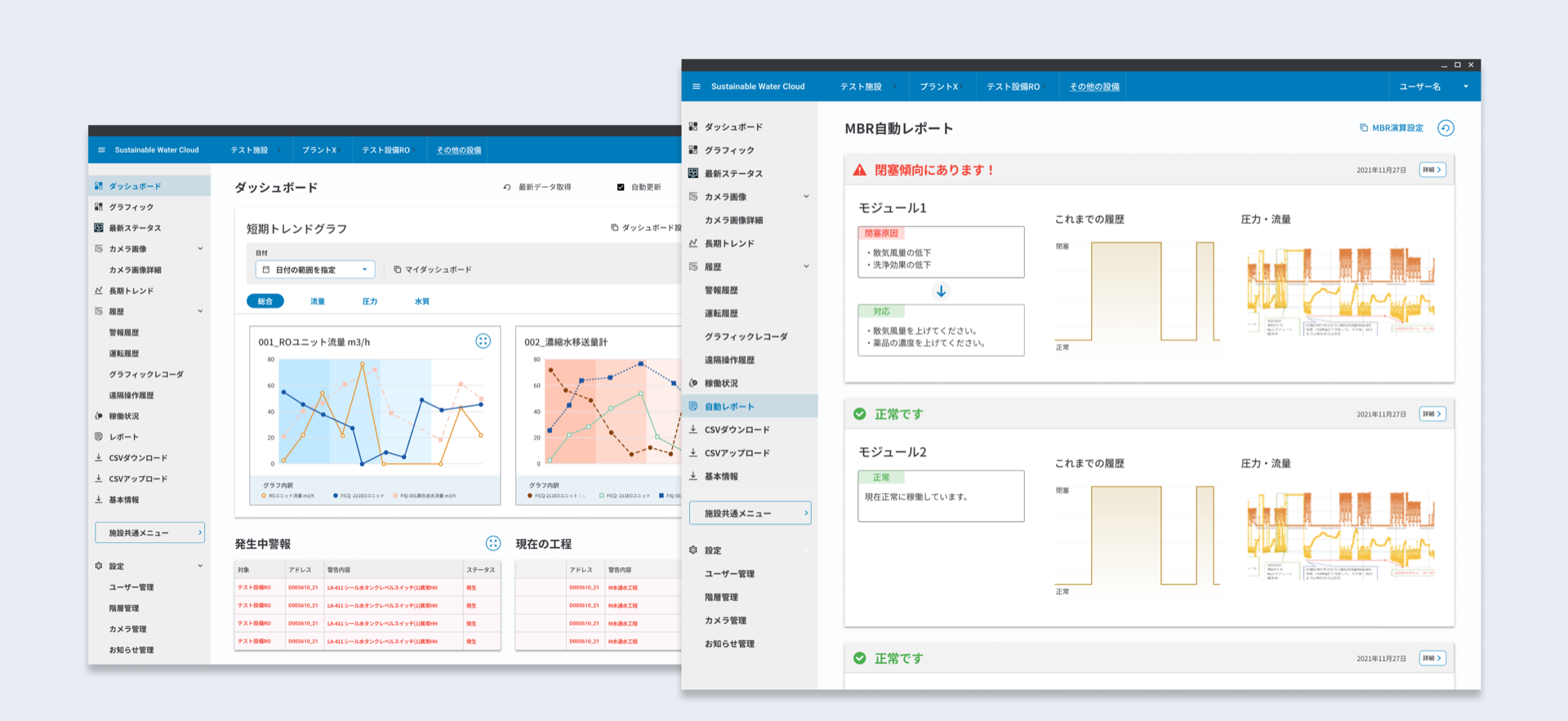Screen dimensions: 1568x721
Task: Click the モジュール1 圧力・流量 chart thumbnail
Action: (1340, 291)
